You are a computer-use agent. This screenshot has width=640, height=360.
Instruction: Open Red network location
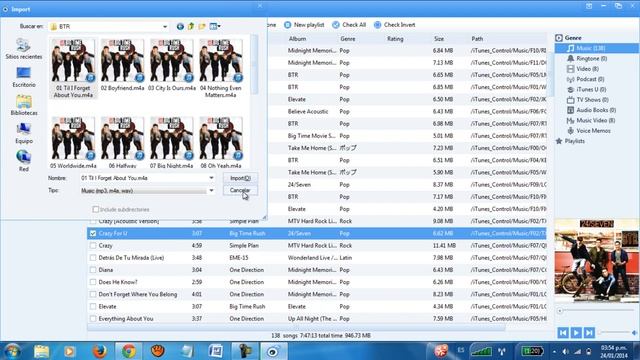(x=24, y=161)
